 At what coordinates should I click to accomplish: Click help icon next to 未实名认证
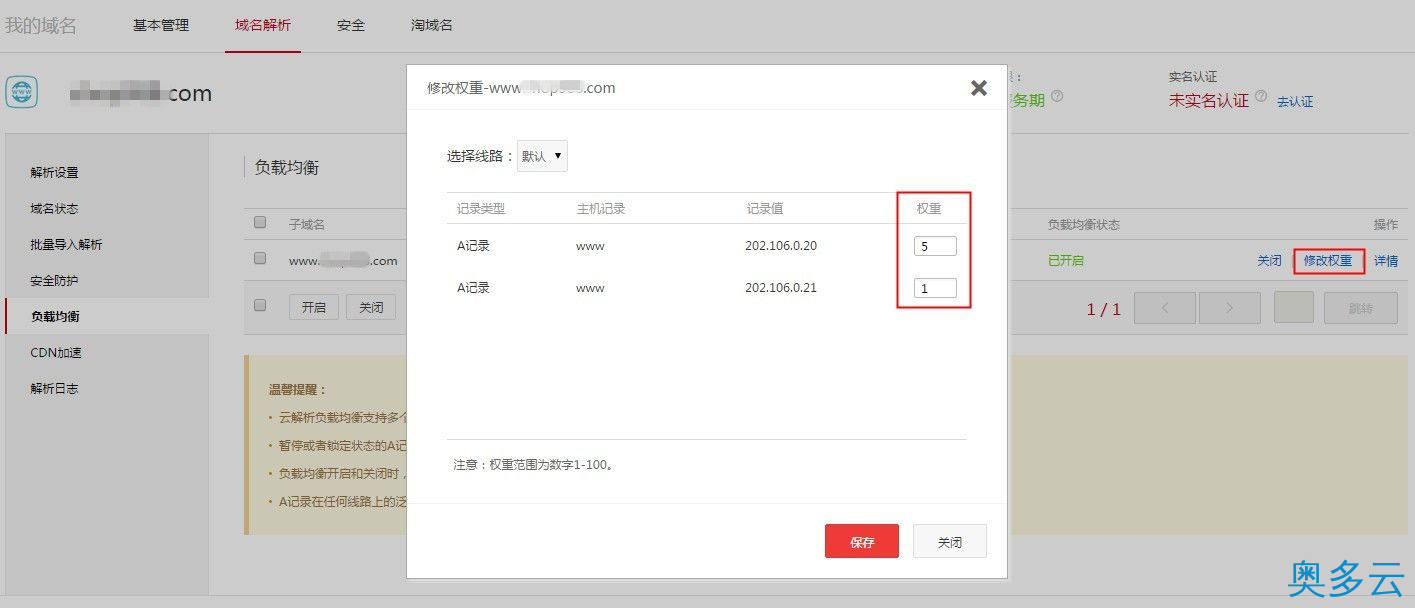[1260, 98]
